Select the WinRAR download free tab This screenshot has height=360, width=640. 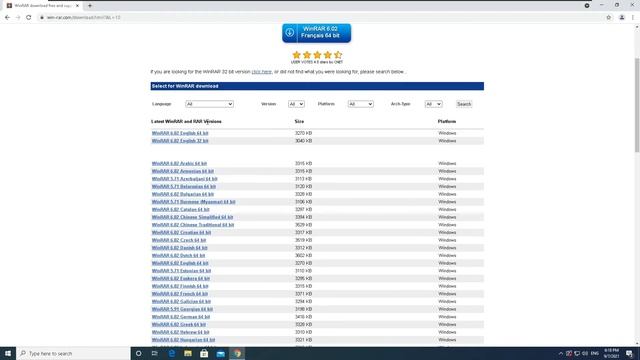coord(43,6)
